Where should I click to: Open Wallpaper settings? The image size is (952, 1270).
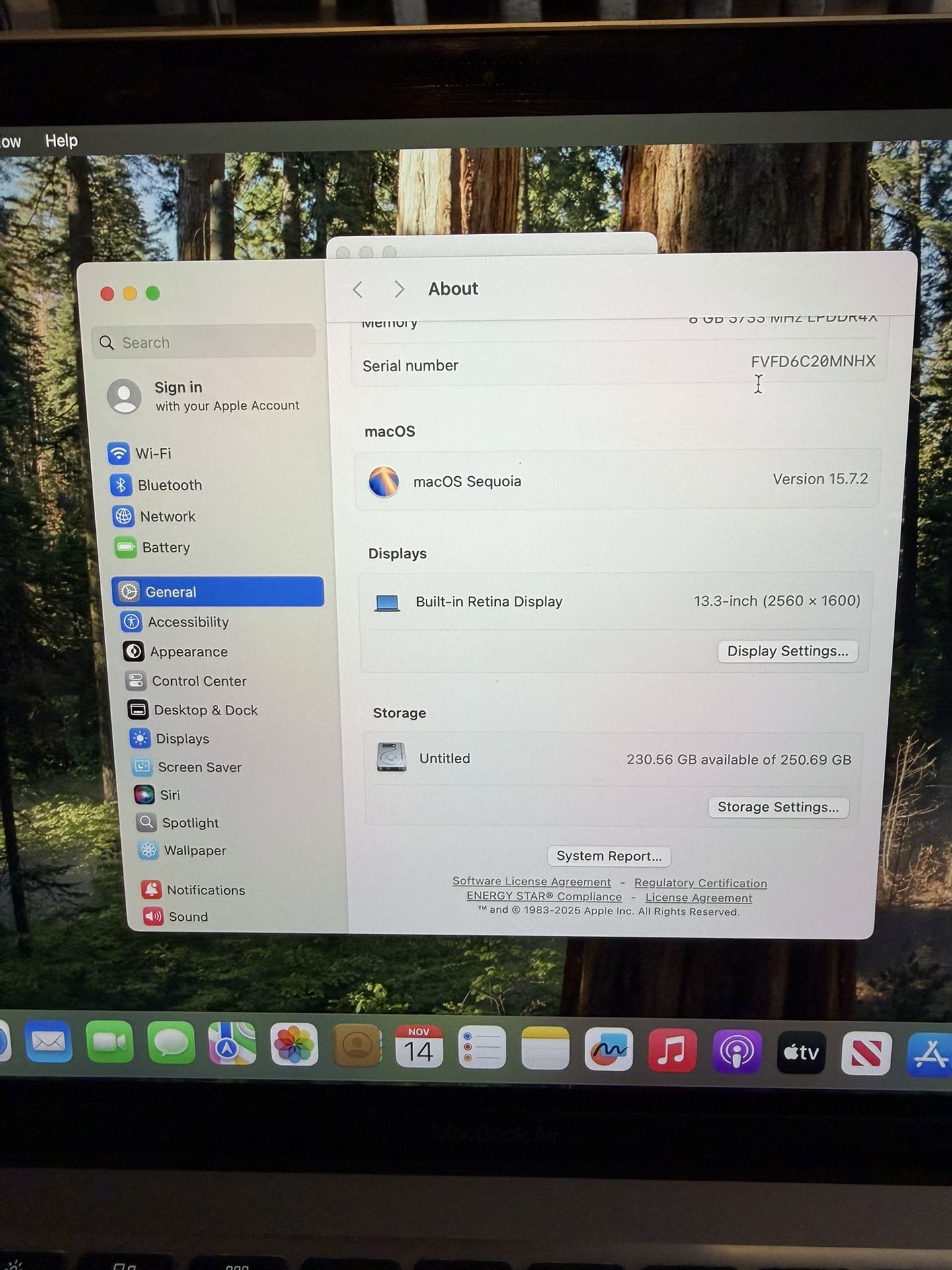[x=182, y=850]
